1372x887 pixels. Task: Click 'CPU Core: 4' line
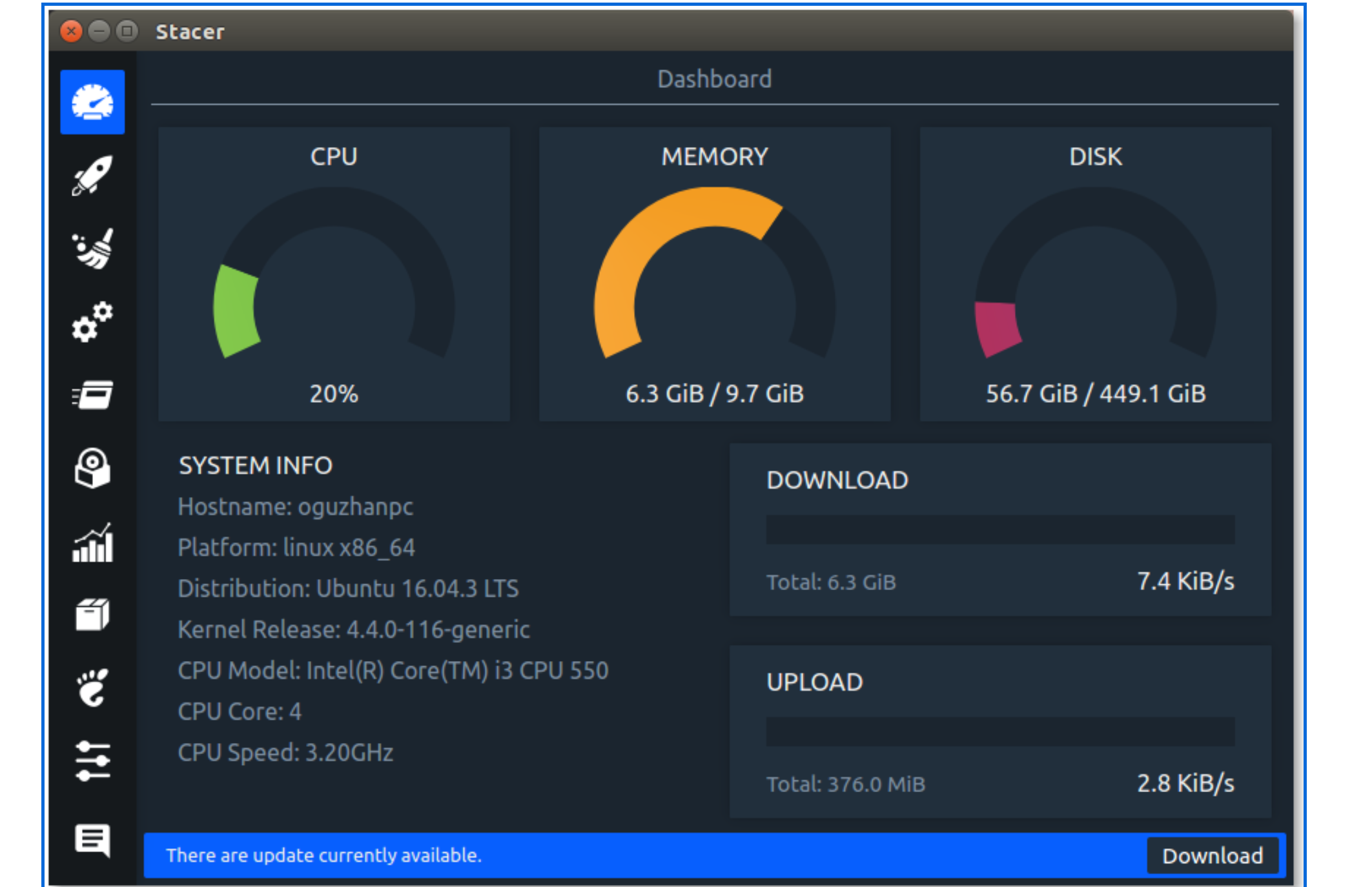[x=240, y=711]
